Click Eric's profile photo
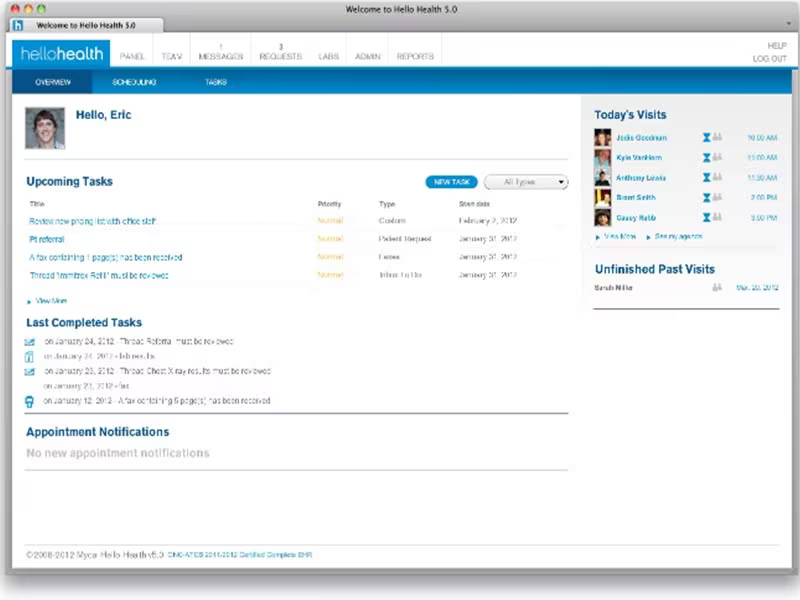The height and width of the screenshot is (600, 800). point(45,128)
